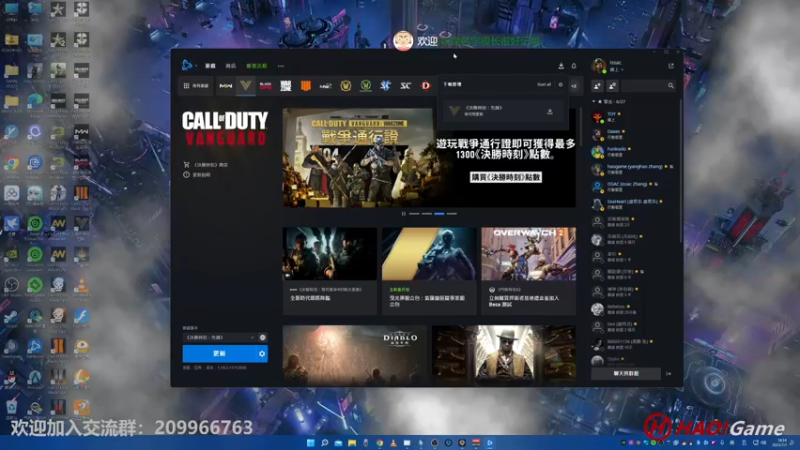Open the patch notes link
The height and width of the screenshot is (450, 800).
click(197, 174)
